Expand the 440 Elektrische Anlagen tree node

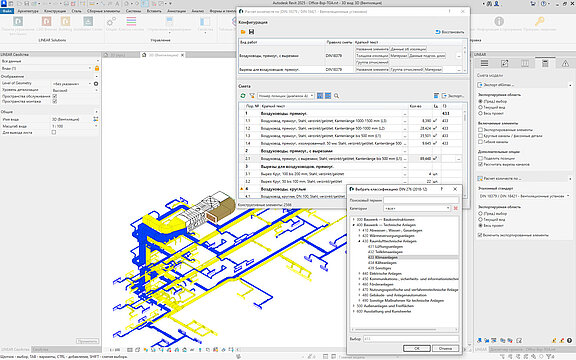359,274
